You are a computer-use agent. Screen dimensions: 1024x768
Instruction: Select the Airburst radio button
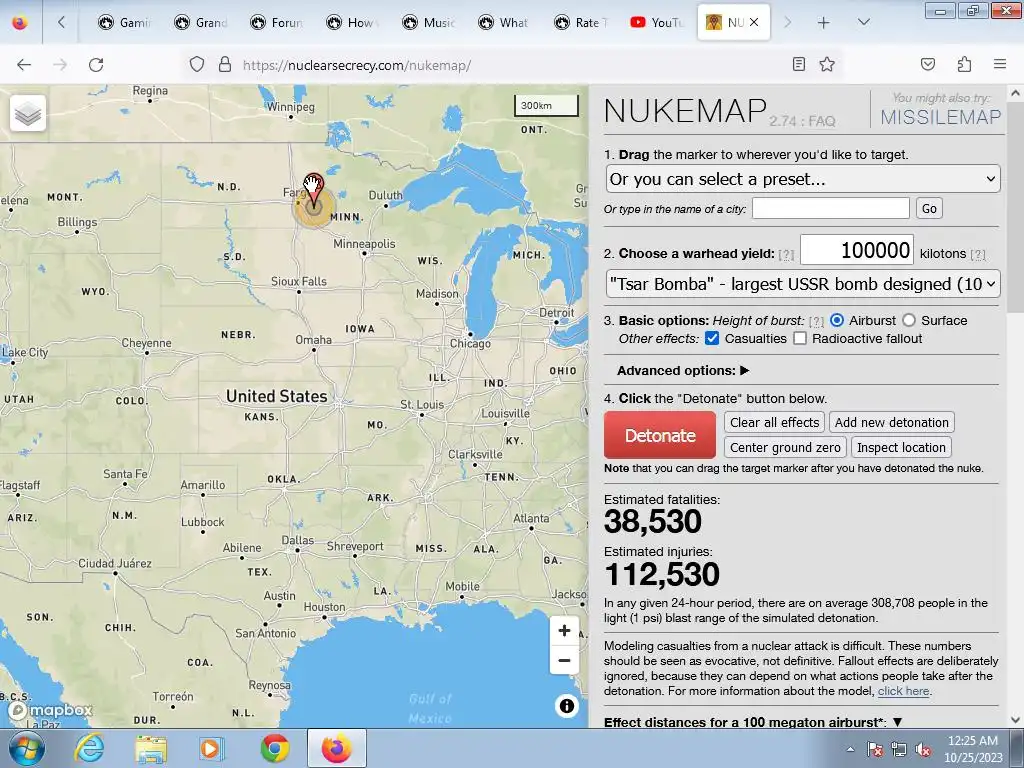(x=837, y=321)
